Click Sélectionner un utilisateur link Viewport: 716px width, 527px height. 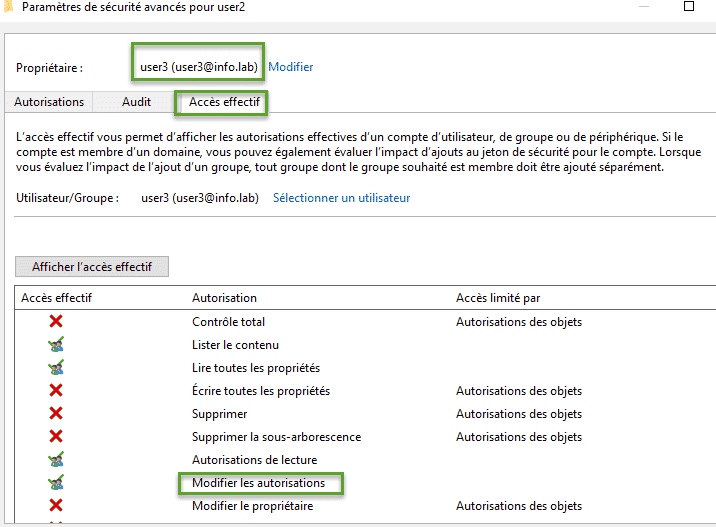point(341,198)
